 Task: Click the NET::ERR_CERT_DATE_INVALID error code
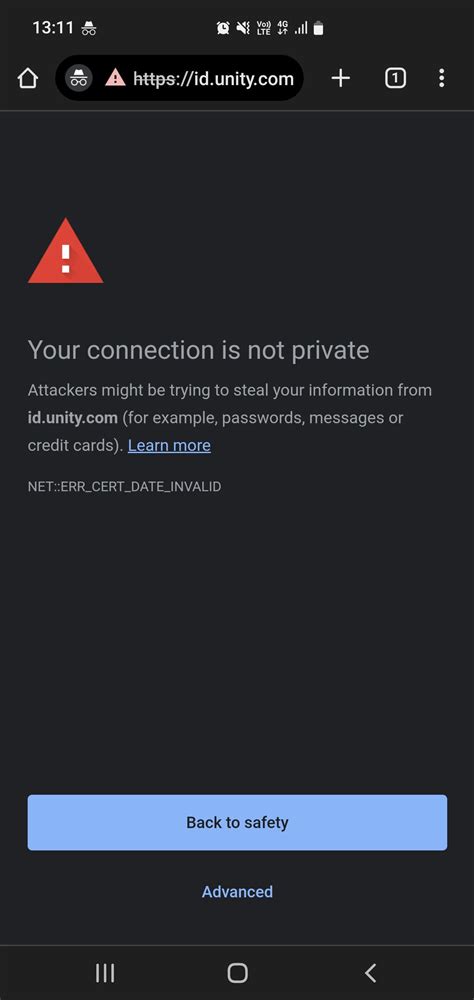pos(124,487)
